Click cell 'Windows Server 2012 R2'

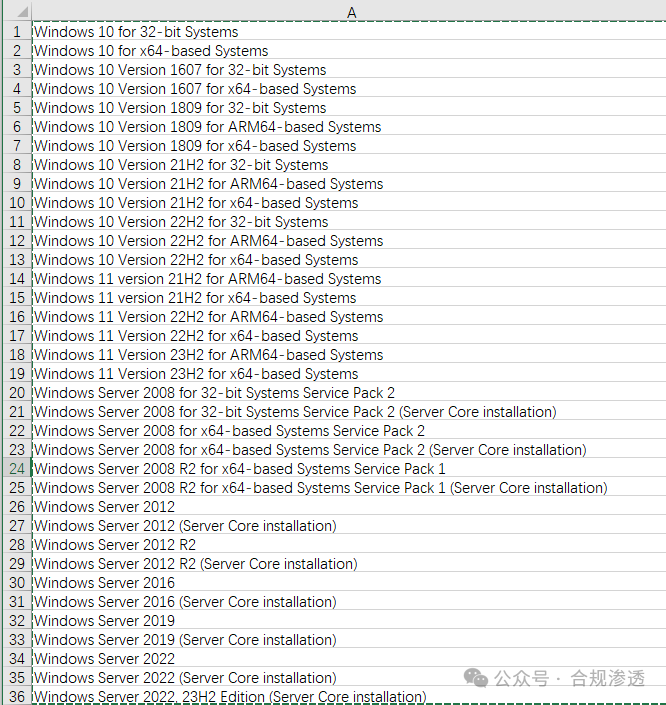[x=349, y=545]
